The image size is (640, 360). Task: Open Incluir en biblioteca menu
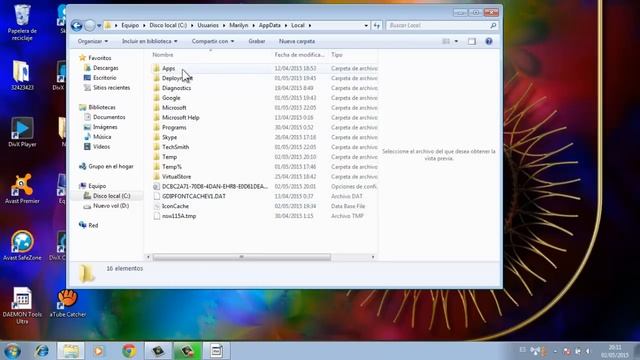click(150, 41)
